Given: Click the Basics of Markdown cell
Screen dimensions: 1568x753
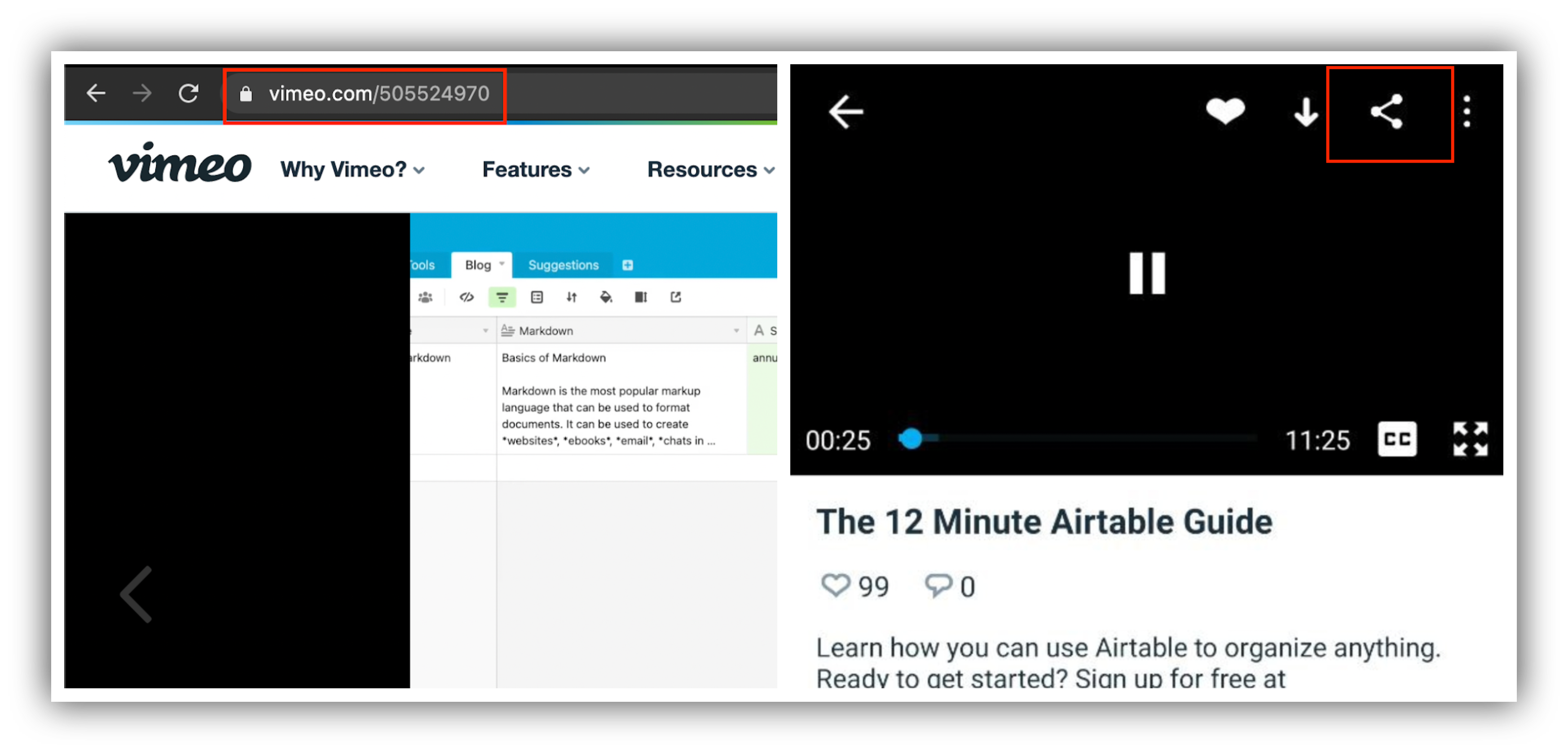Looking at the screenshot, I should (621, 399).
